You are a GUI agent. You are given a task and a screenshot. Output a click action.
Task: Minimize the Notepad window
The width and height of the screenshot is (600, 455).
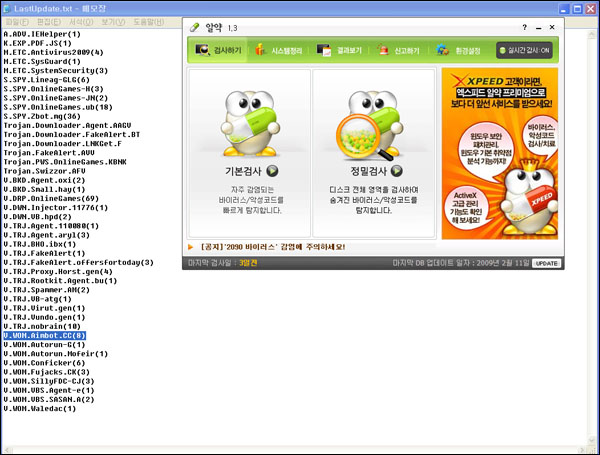(564, 9)
